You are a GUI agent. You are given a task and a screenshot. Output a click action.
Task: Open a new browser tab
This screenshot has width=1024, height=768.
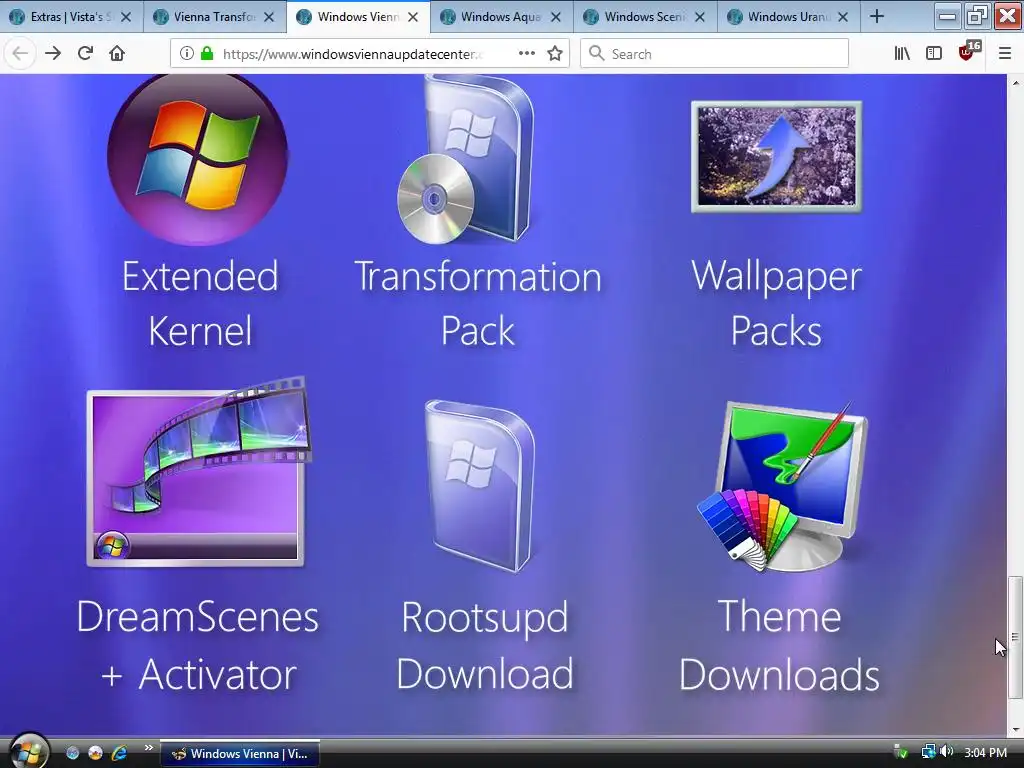877,17
